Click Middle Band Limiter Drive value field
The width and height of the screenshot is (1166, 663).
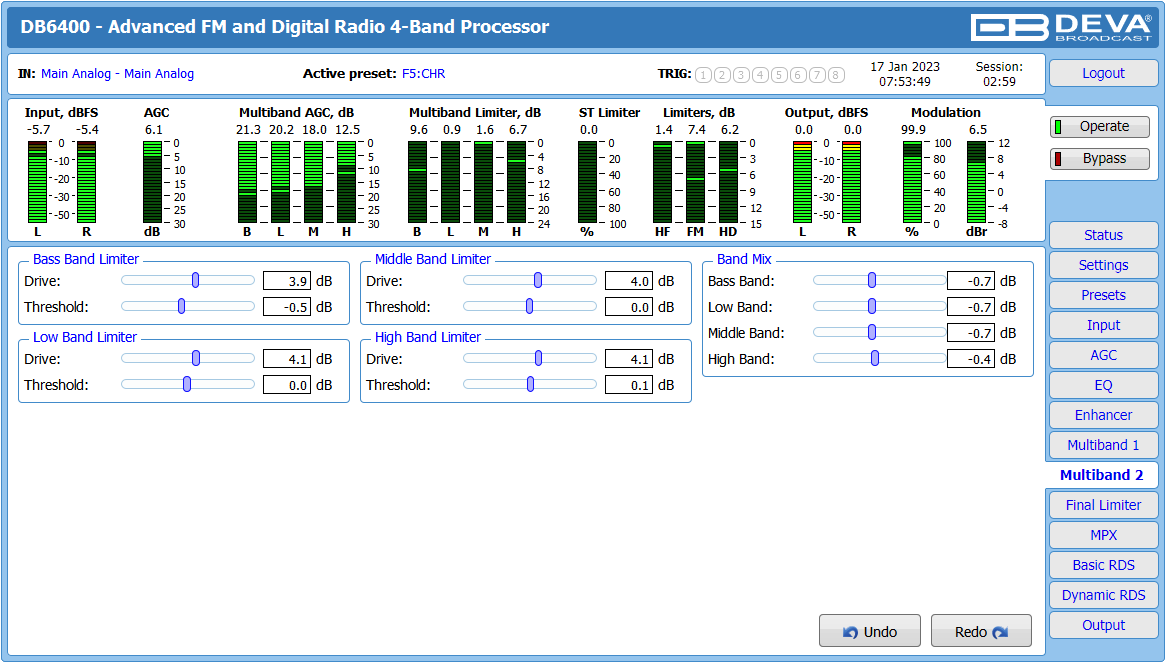[x=629, y=281]
